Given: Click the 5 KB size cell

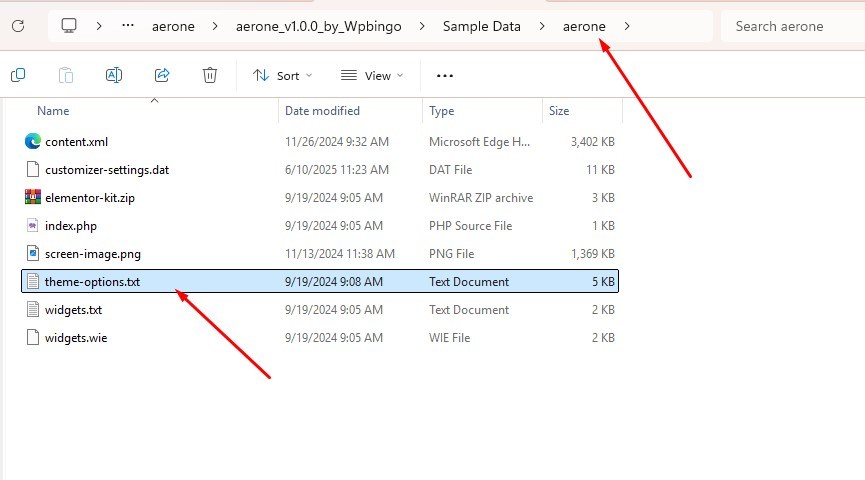Looking at the screenshot, I should [604, 282].
